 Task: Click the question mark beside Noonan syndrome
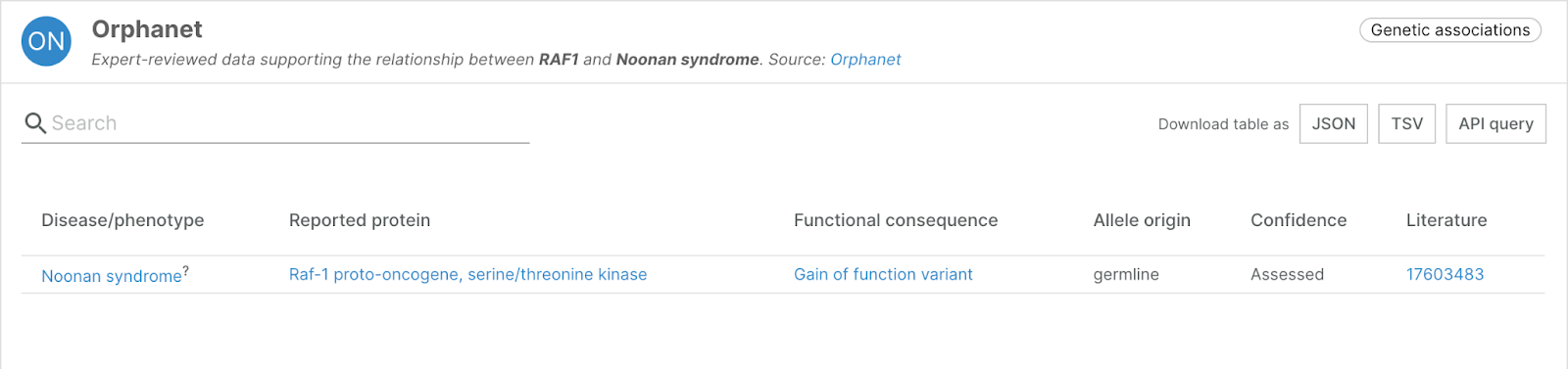[186, 271]
